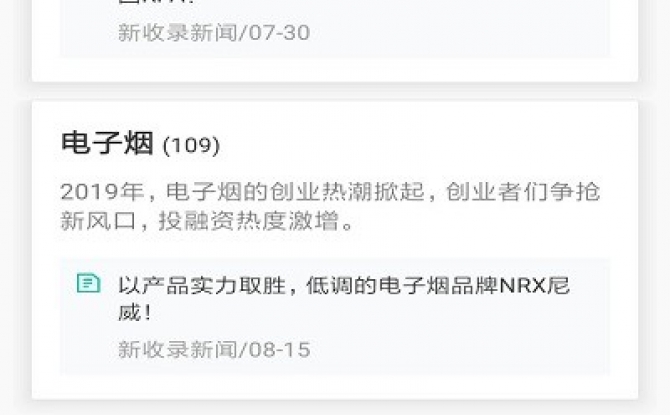670x415 pixels.
Task: Click the white bottom margin of top card
Action: [x=335, y=69]
